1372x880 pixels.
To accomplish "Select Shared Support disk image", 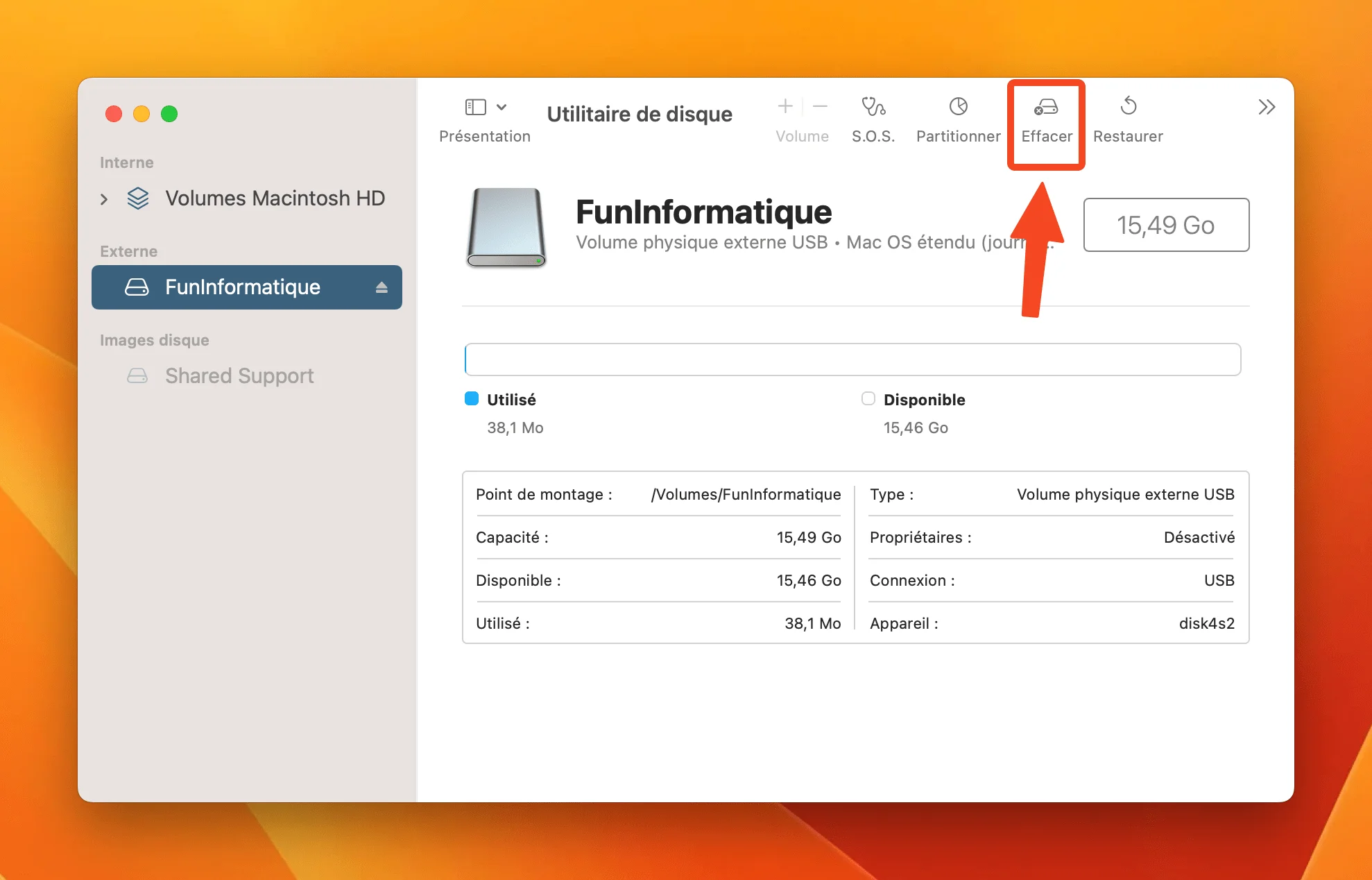I will pos(239,376).
